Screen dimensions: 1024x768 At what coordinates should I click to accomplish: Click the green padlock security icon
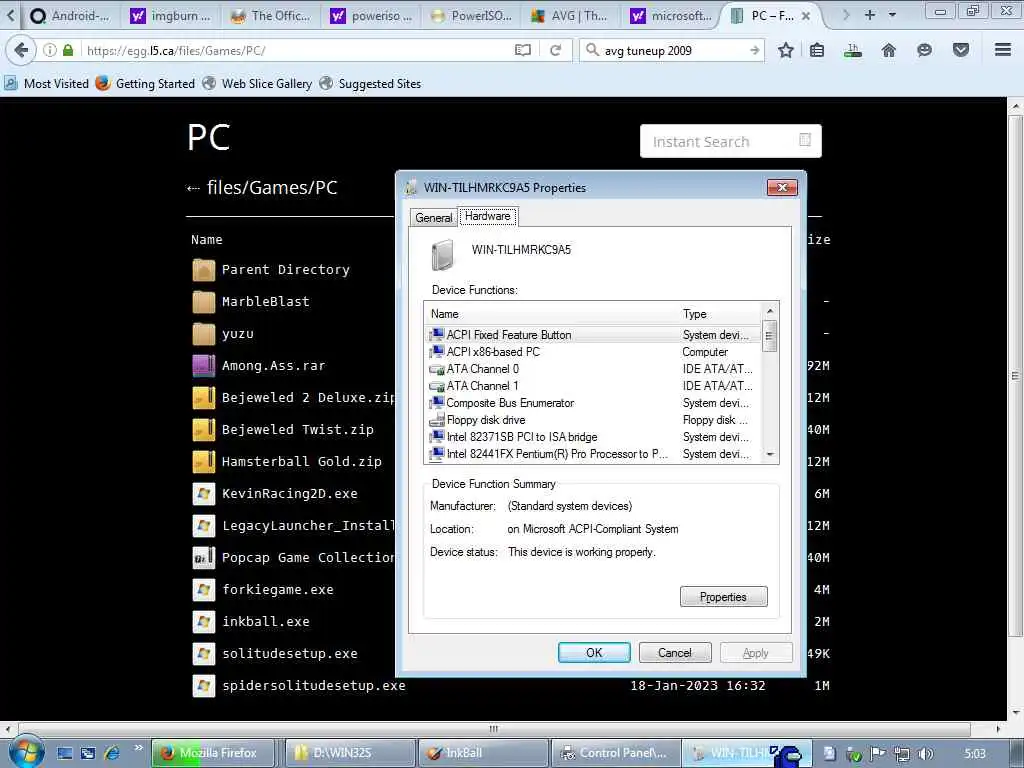click(68, 50)
